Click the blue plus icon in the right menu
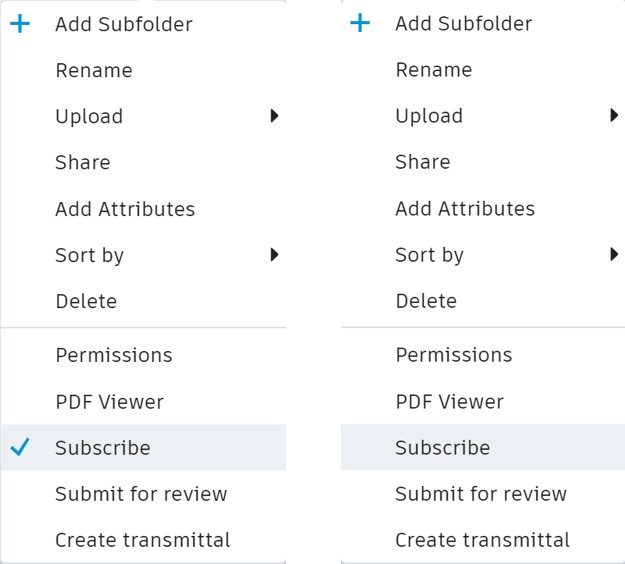Screen dimensions: 625x564 [360, 23]
